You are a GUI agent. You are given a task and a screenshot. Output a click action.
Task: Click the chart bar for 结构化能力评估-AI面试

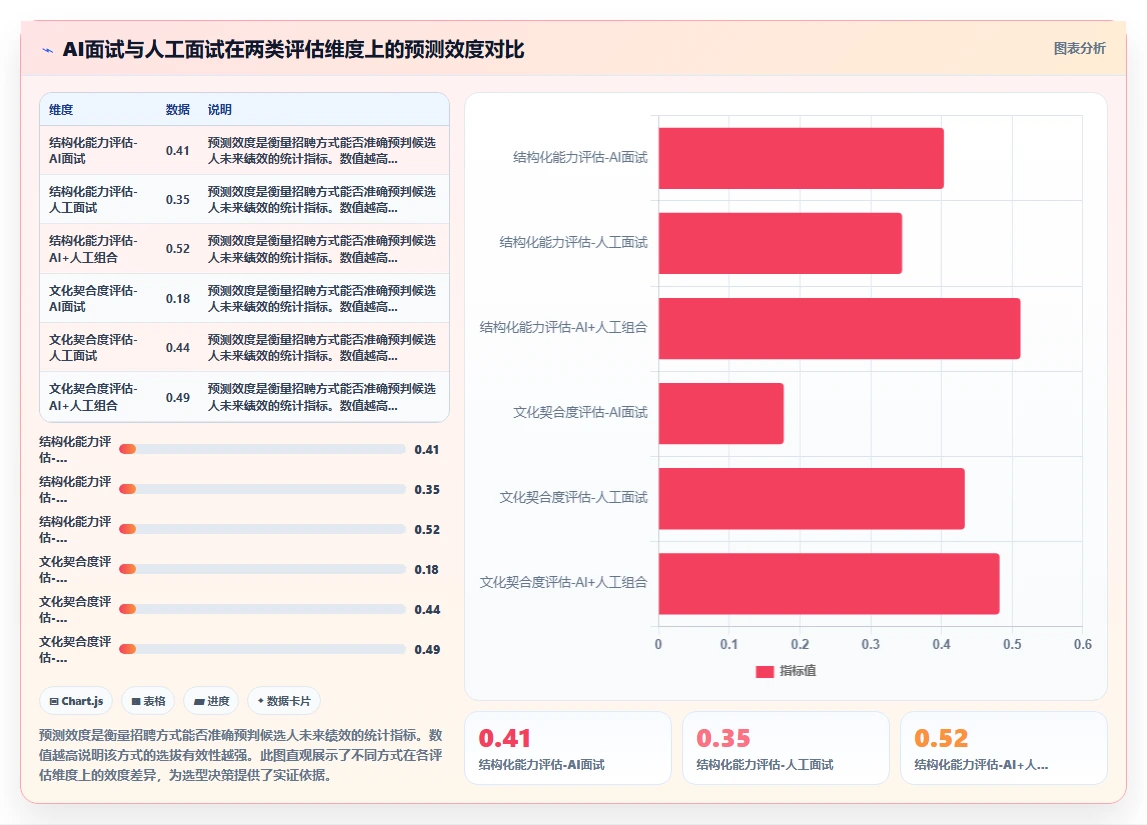pyautogui.click(x=801, y=158)
